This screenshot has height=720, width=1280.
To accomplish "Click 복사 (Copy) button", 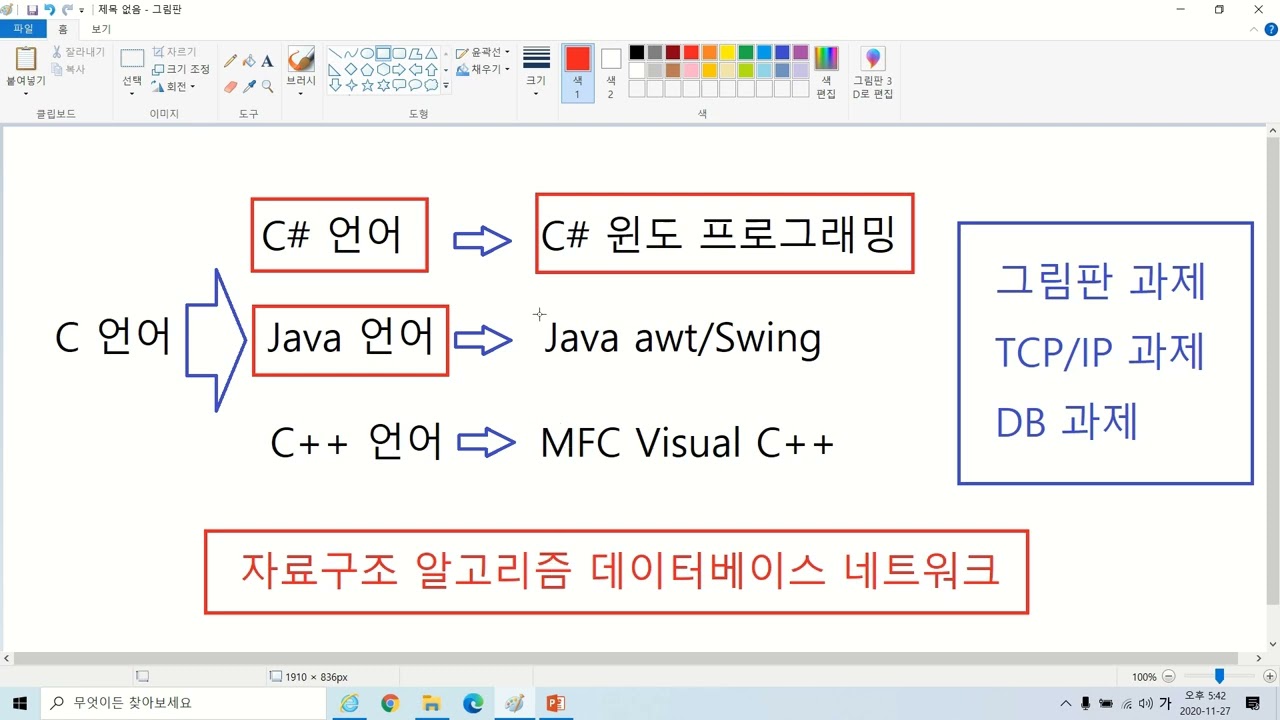I will tap(69, 69).
